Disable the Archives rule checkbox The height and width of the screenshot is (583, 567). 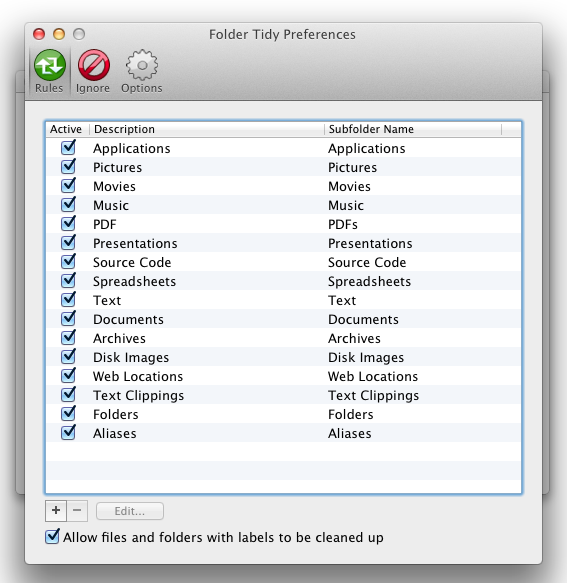coord(68,337)
